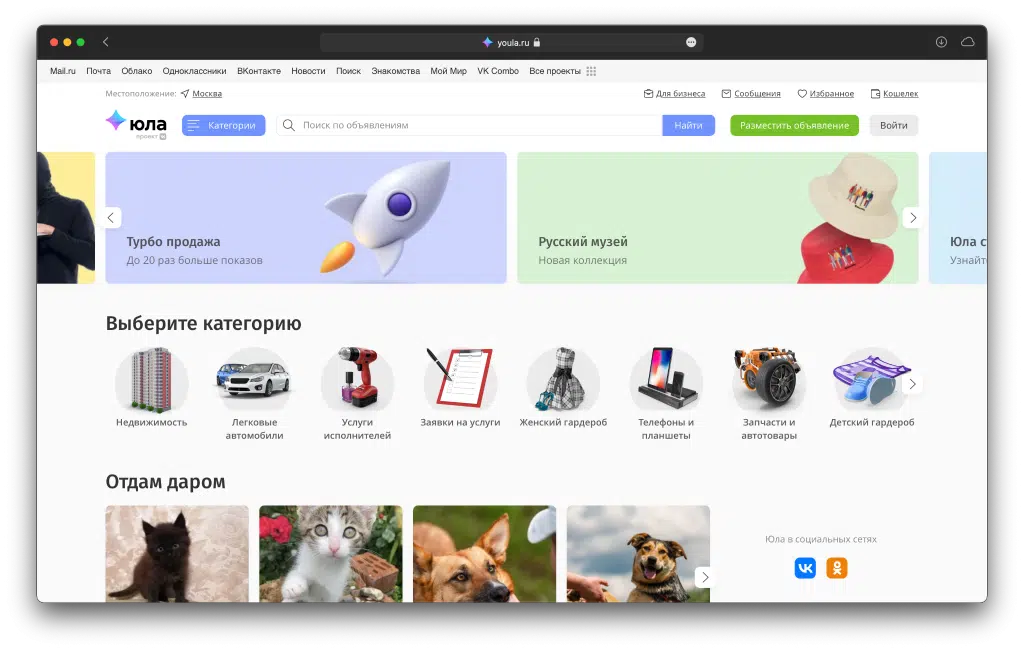The width and height of the screenshot is (1024, 651).
Task: Click the briefcase icon beside Для бизнеса
Action: click(x=648, y=93)
